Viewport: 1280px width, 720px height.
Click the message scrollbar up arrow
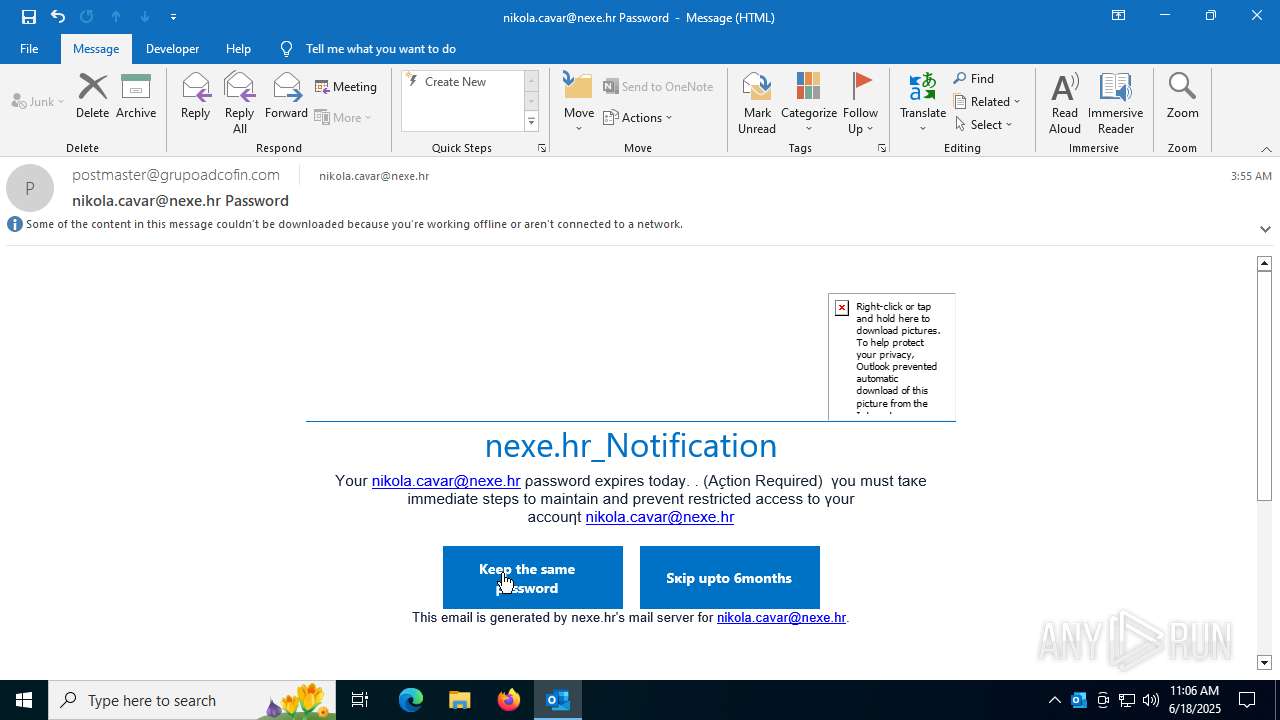pos(1264,263)
